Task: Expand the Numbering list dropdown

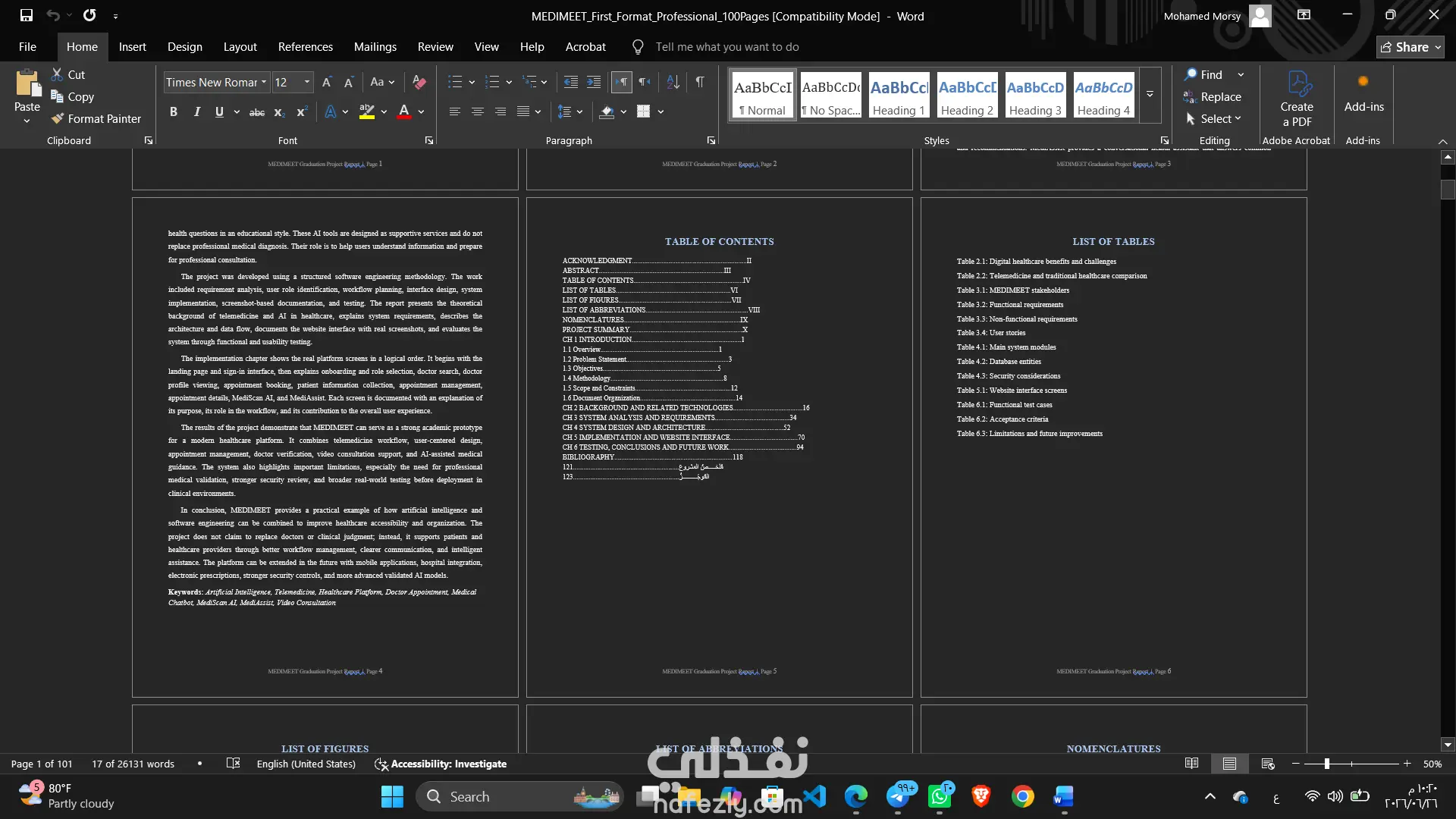Action: [509, 82]
